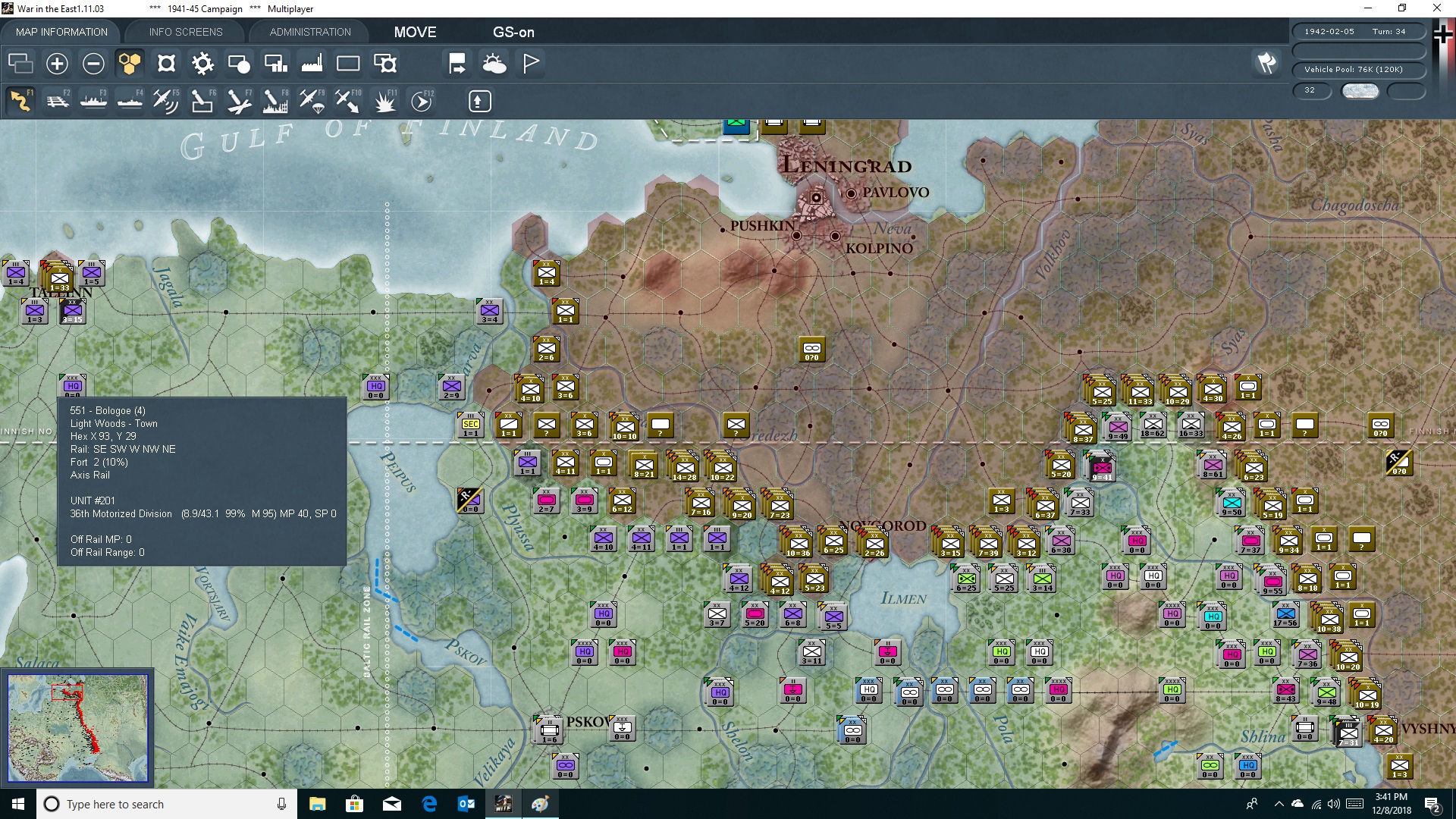1456x819 pixels.
Task: Select Naval transport mode (F3) icon
Action: click(x=93, y=101)
